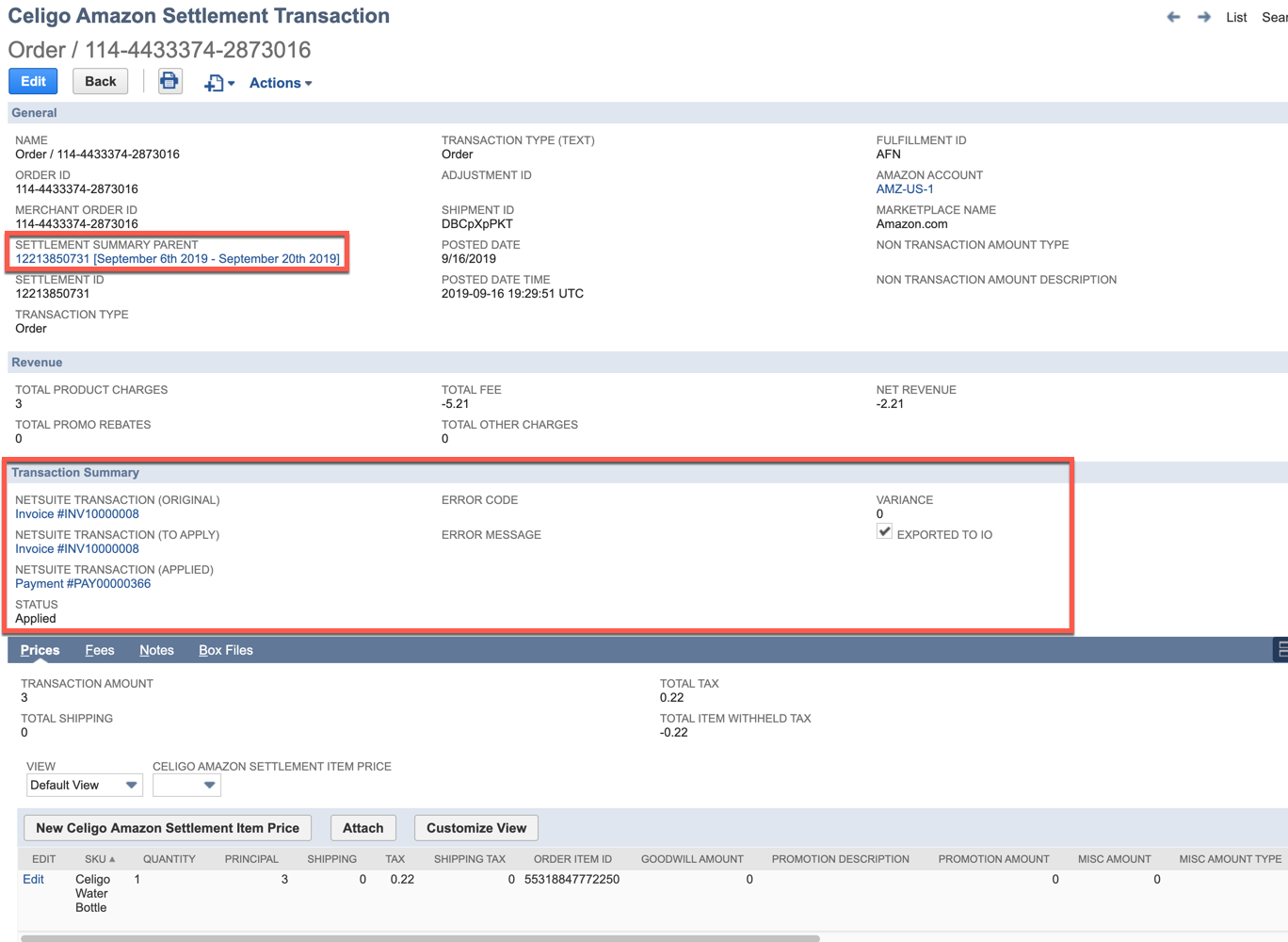Click the Quantity column header

[169, 859]
